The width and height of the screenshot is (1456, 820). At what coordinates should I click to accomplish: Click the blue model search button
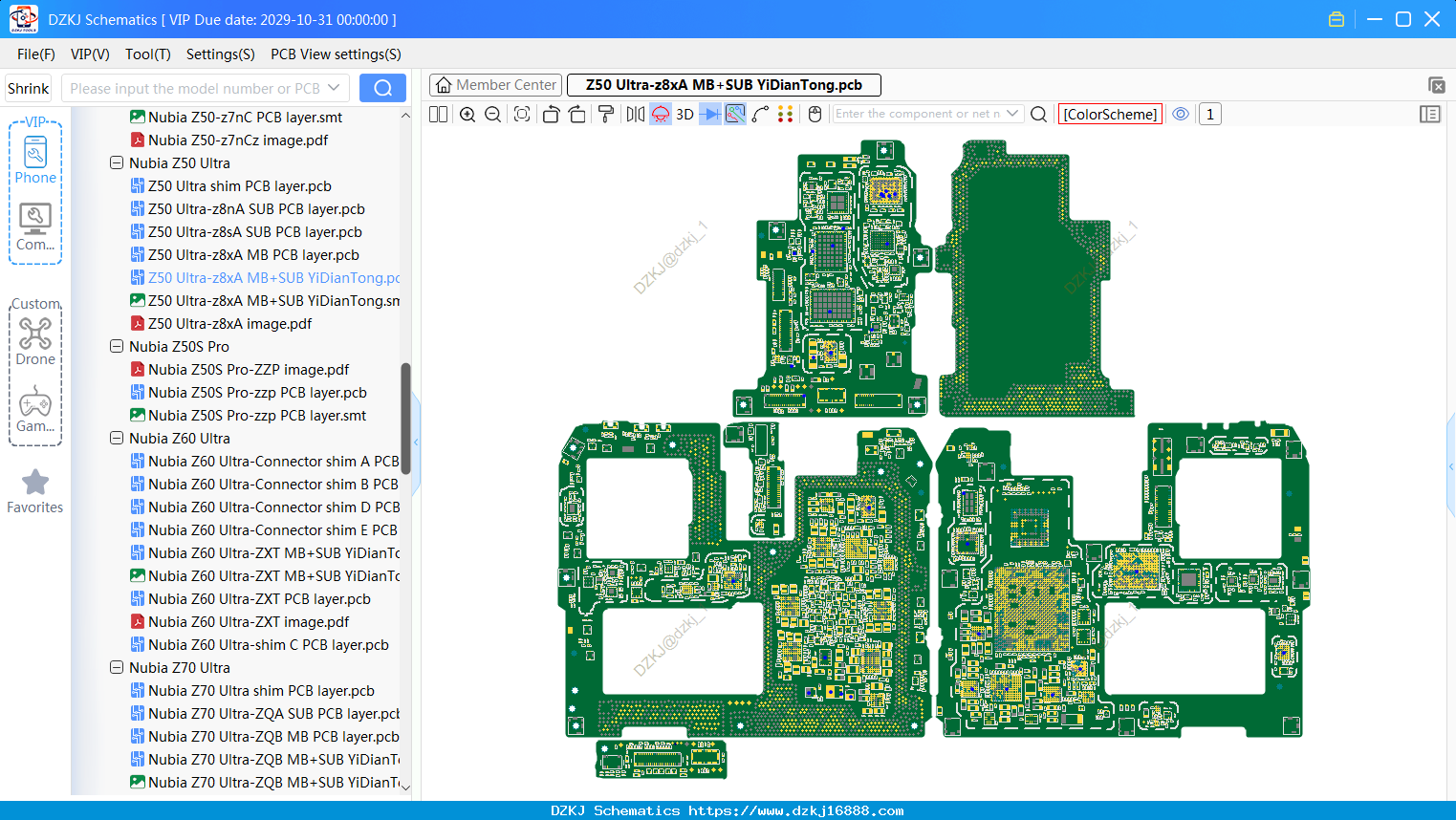382,88
